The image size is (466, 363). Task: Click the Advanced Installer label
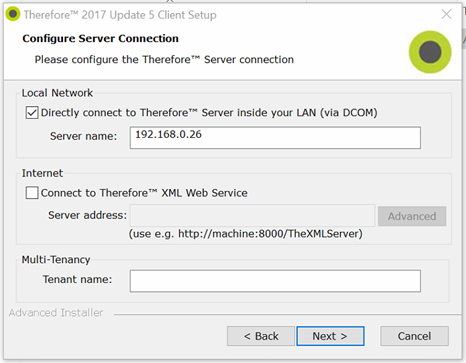[x=56, y=313]
